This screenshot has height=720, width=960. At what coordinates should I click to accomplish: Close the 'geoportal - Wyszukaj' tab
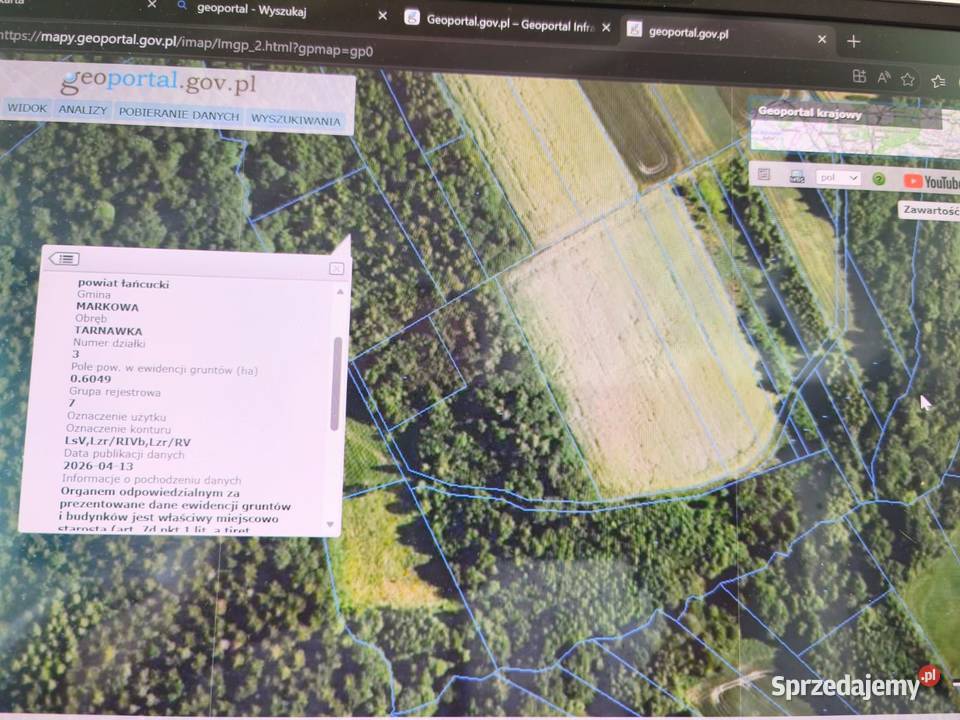pos(383,15)
